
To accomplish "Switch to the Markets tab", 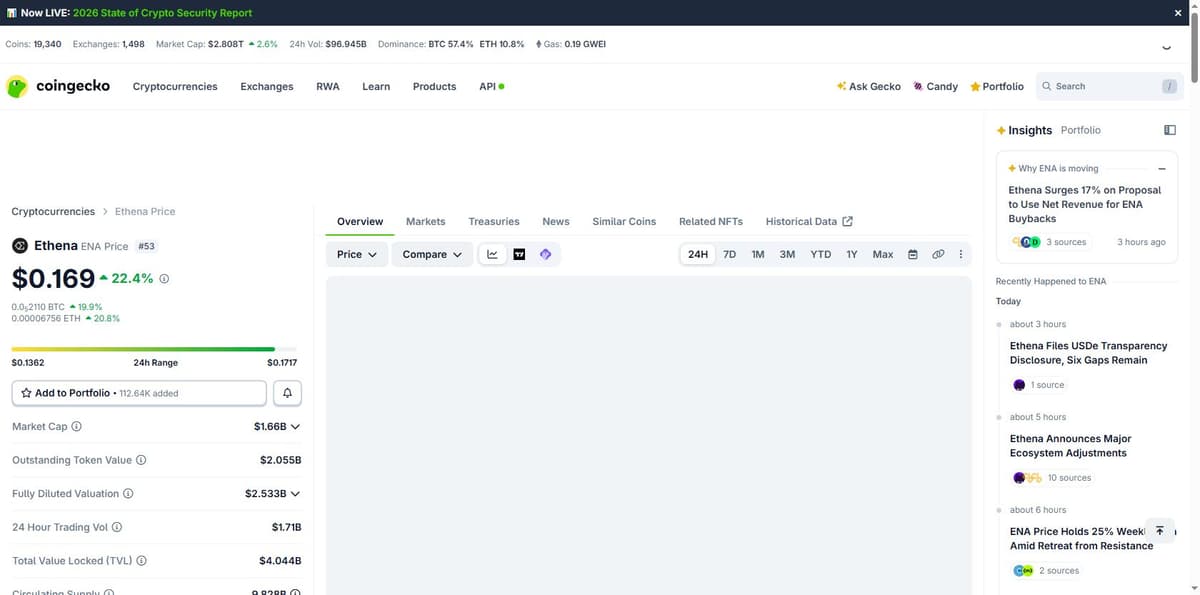I will point(426,222).
